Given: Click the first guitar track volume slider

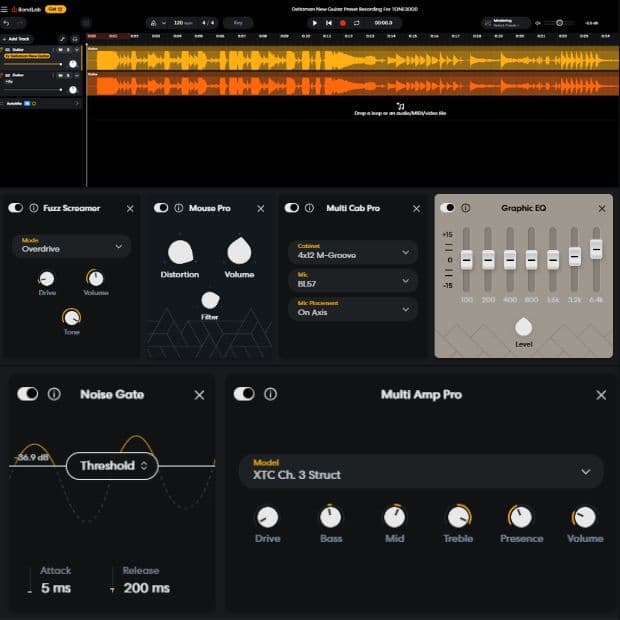Looking at the screenshot, I should pos(33,64).
